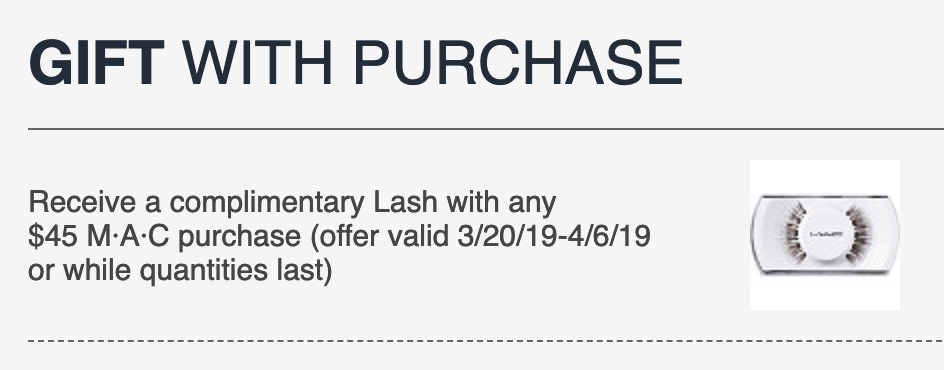Click the $45 purchase amount
Screen dimensions: 944x370
pos(53,236)
